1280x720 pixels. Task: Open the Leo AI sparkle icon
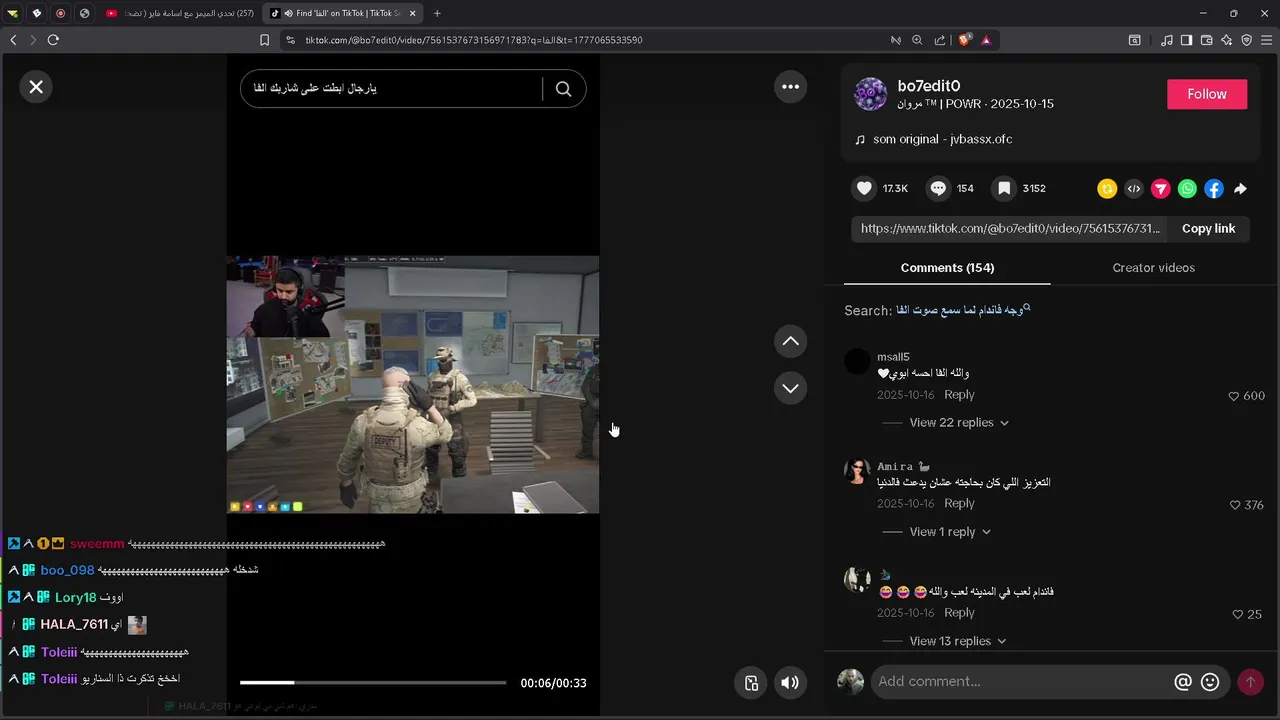tap(1226, 40)
